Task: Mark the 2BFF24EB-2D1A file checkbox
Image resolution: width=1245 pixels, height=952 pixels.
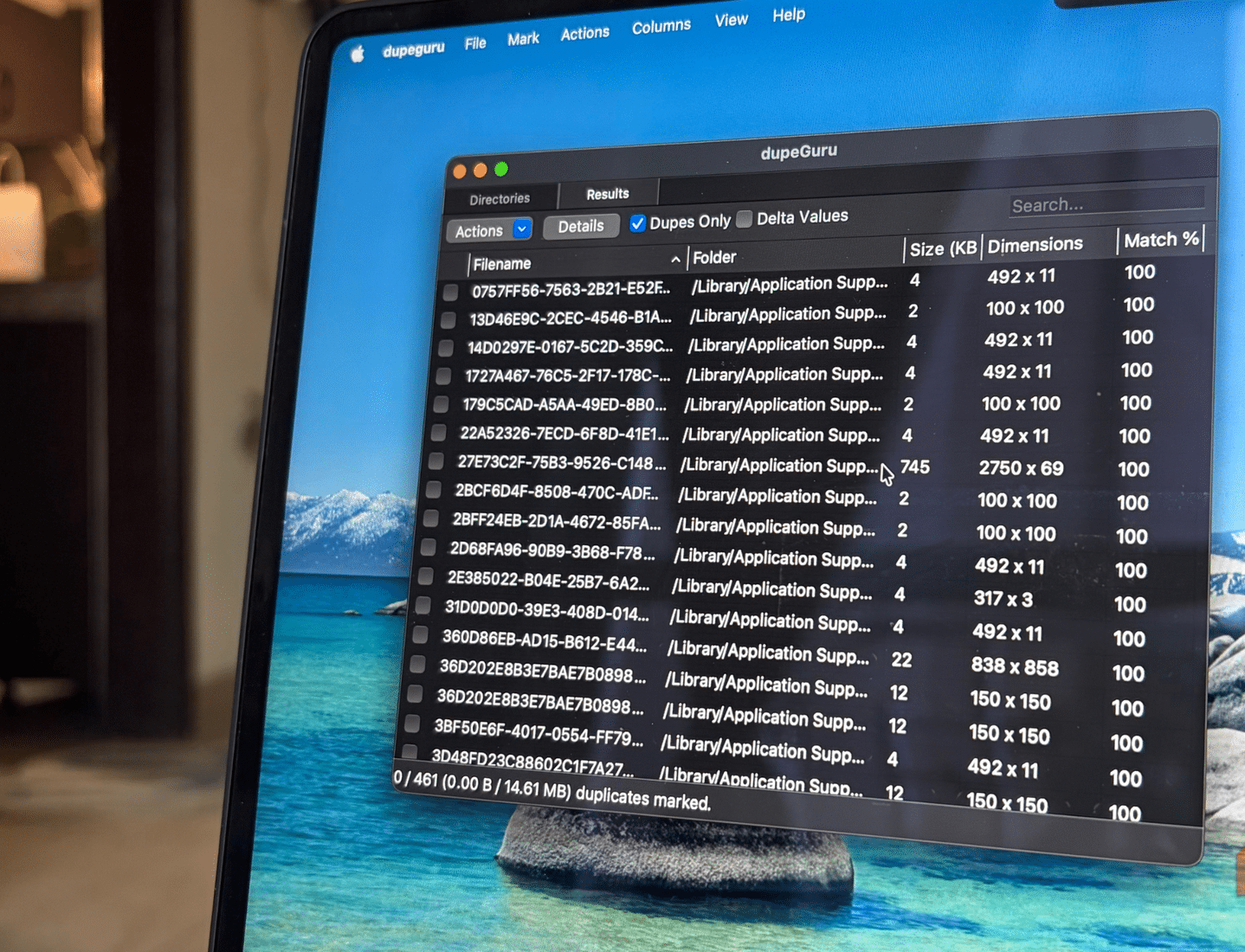Action: click(x=430, y=518)
